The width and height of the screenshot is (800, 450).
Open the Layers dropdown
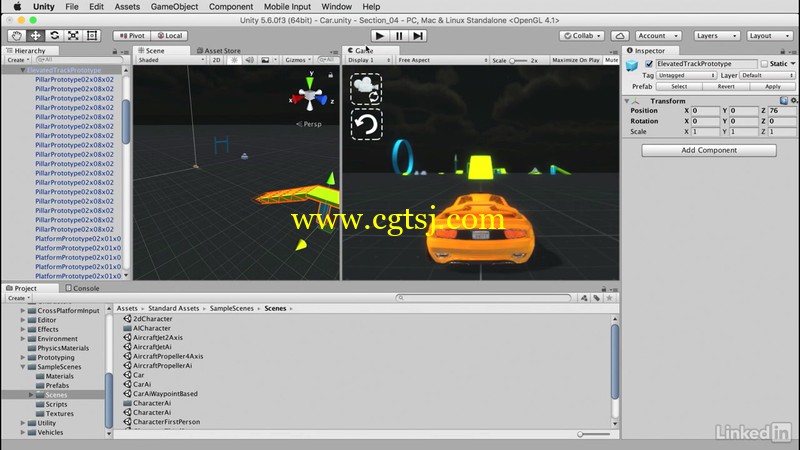716,36
